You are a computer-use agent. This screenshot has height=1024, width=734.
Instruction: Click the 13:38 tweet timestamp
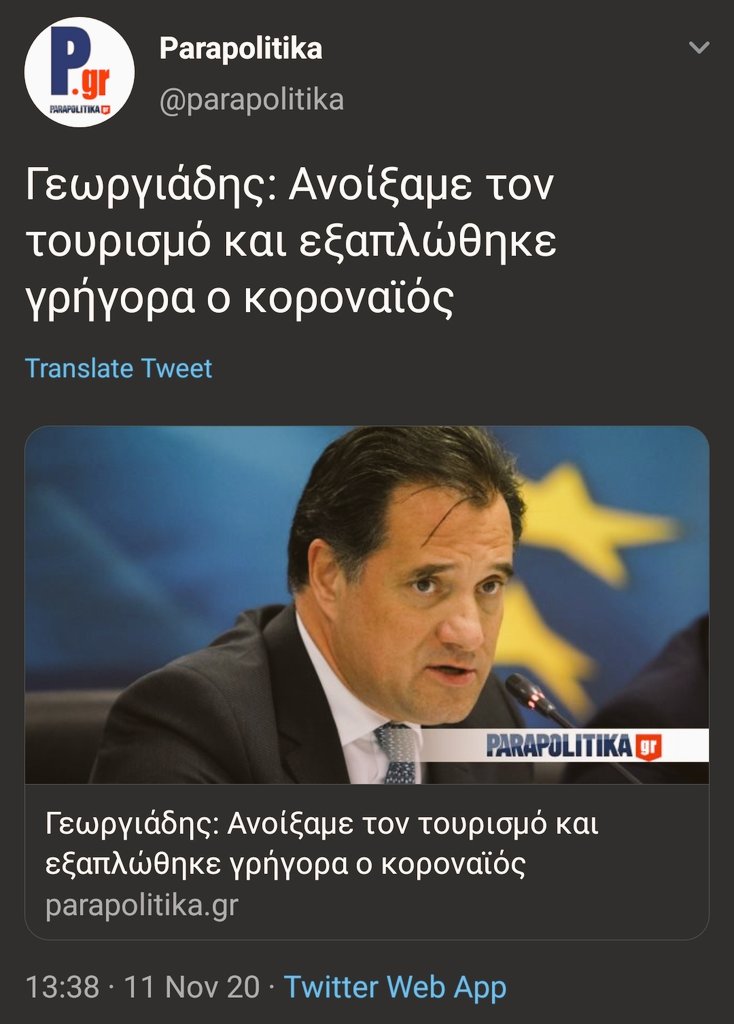tap(63, 987)
